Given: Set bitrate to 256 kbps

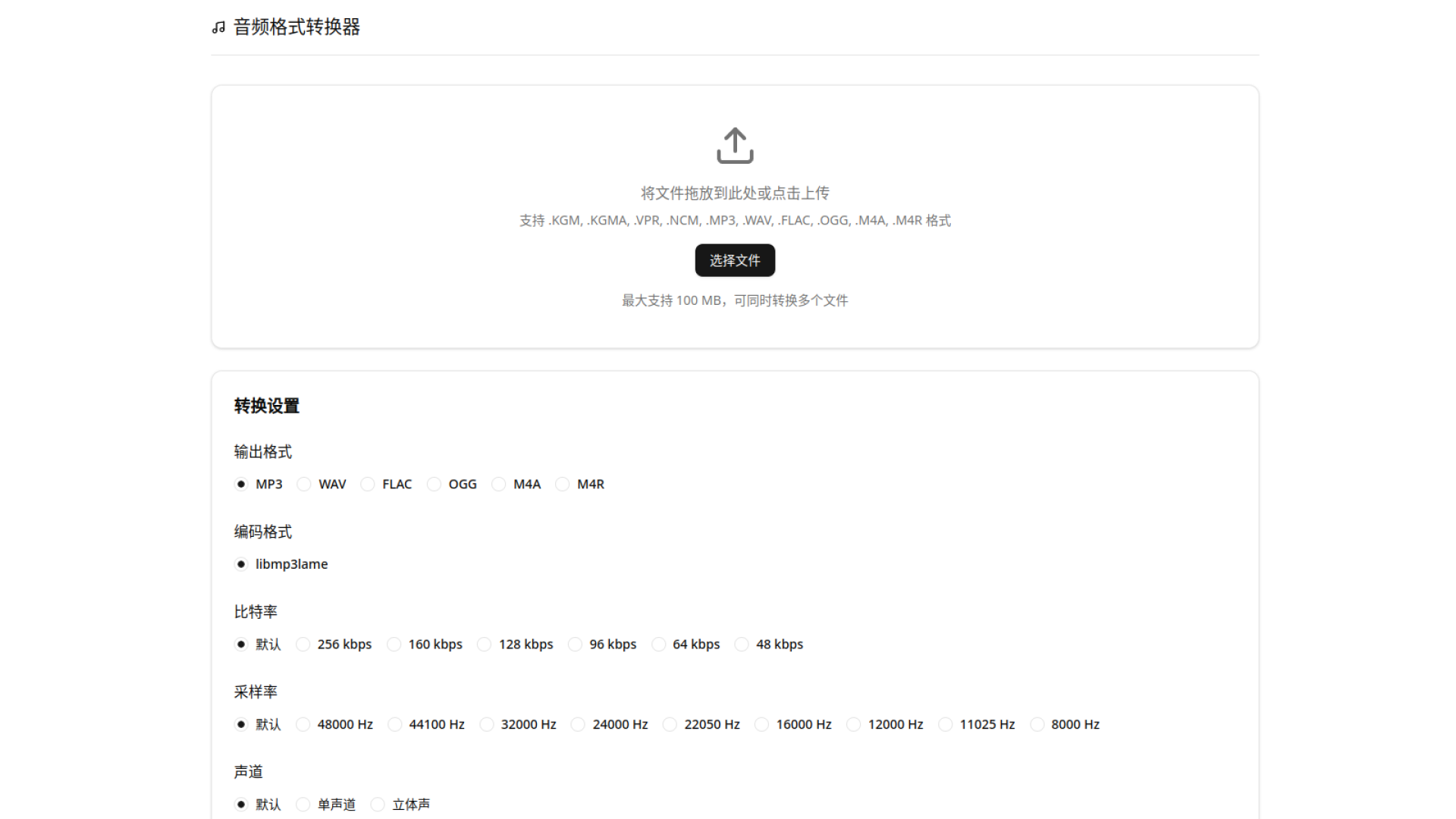Looking at the screenshot, I should tap(303, 645).
